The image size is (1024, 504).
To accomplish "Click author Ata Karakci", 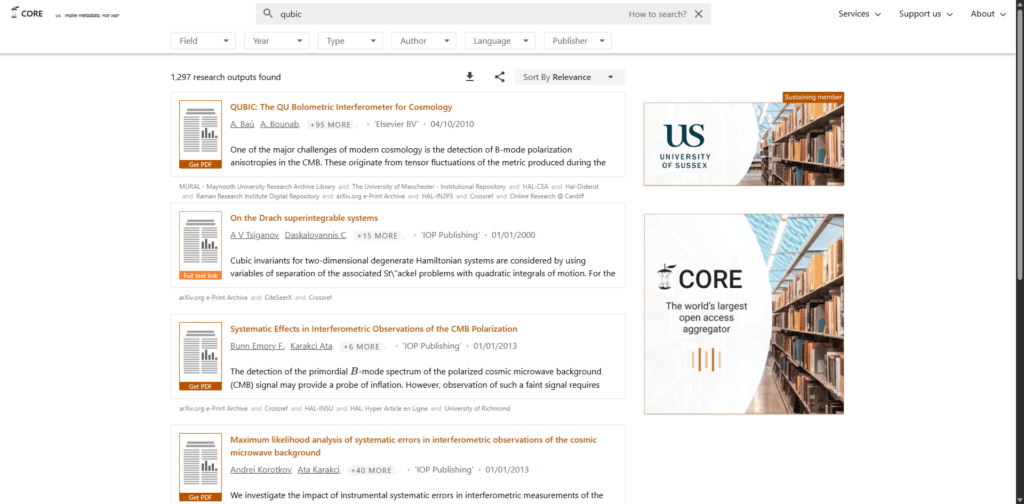I will [319, 469].
